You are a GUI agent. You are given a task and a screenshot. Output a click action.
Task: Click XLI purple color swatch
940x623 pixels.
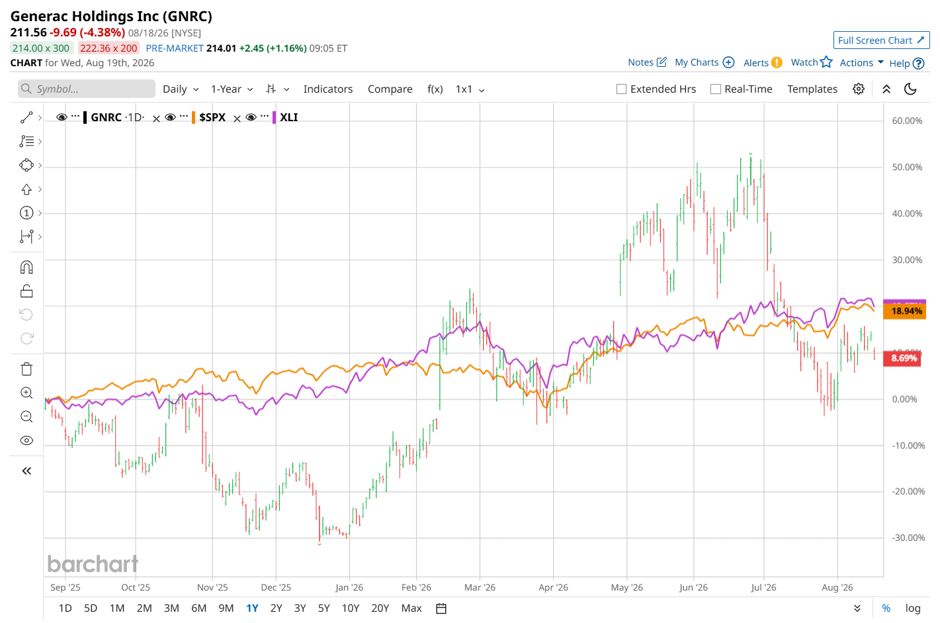pos(275,118)
